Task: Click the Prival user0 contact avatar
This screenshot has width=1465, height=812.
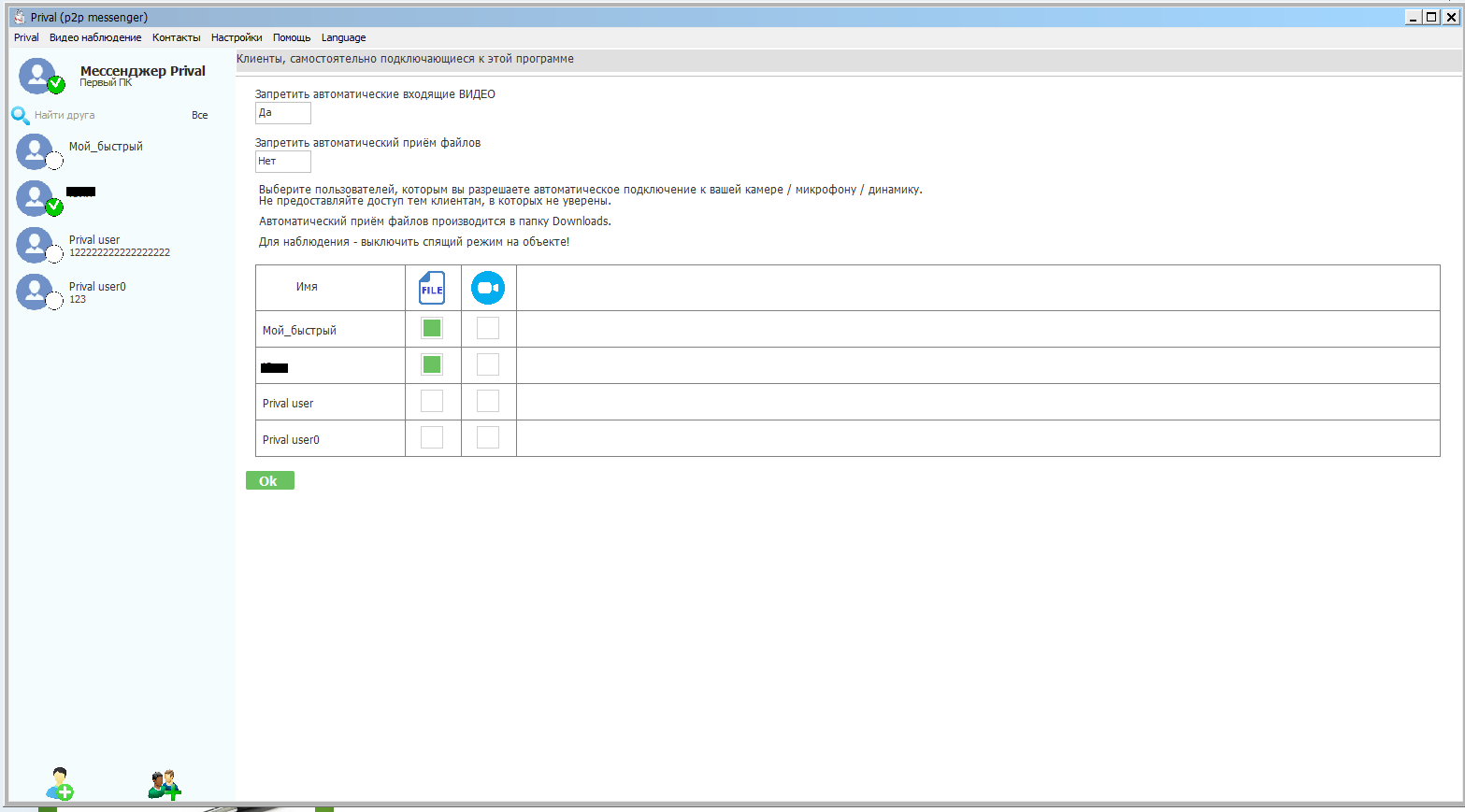Action: tap(35, 292)
